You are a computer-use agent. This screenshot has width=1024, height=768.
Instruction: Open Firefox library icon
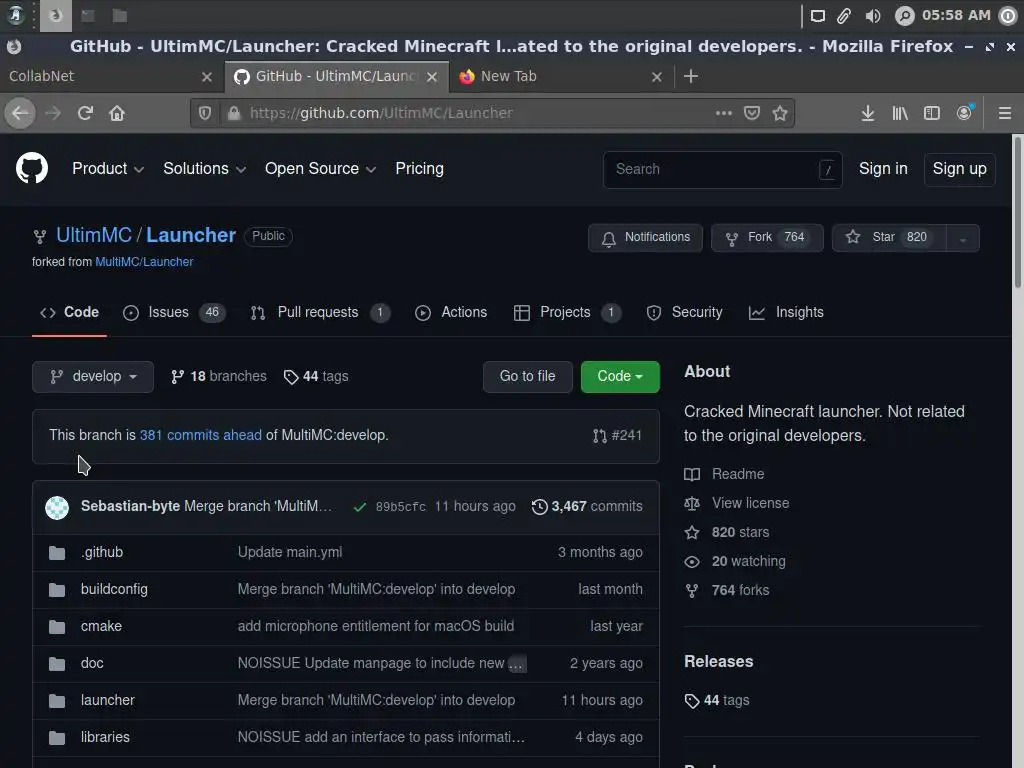click(900, 114)
